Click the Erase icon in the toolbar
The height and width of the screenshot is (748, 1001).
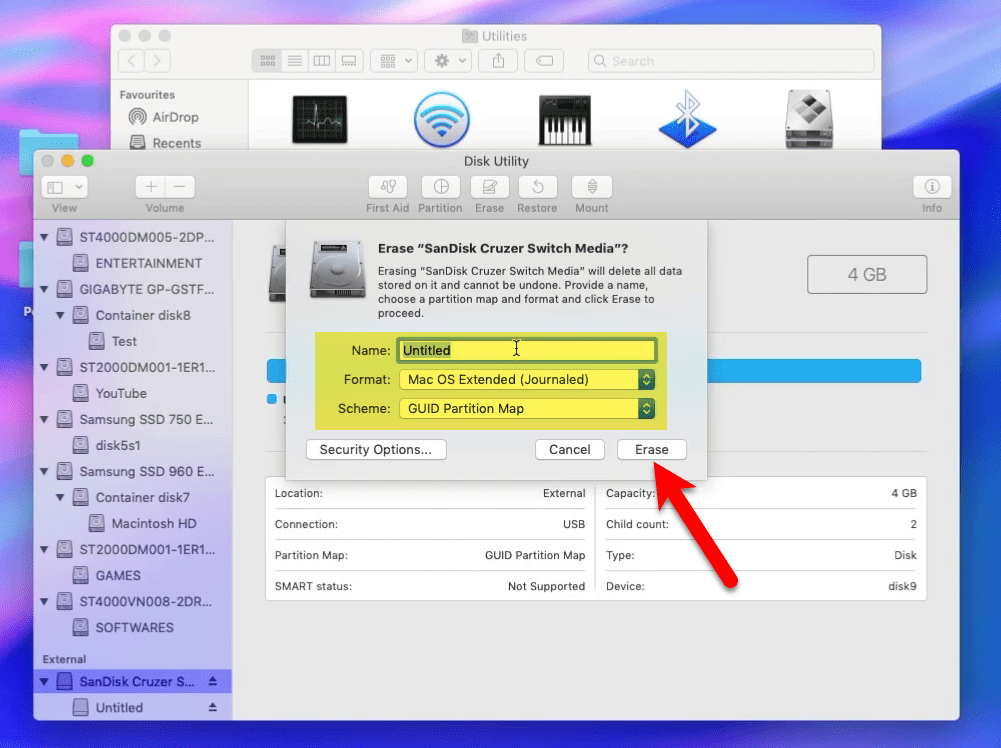490,187
